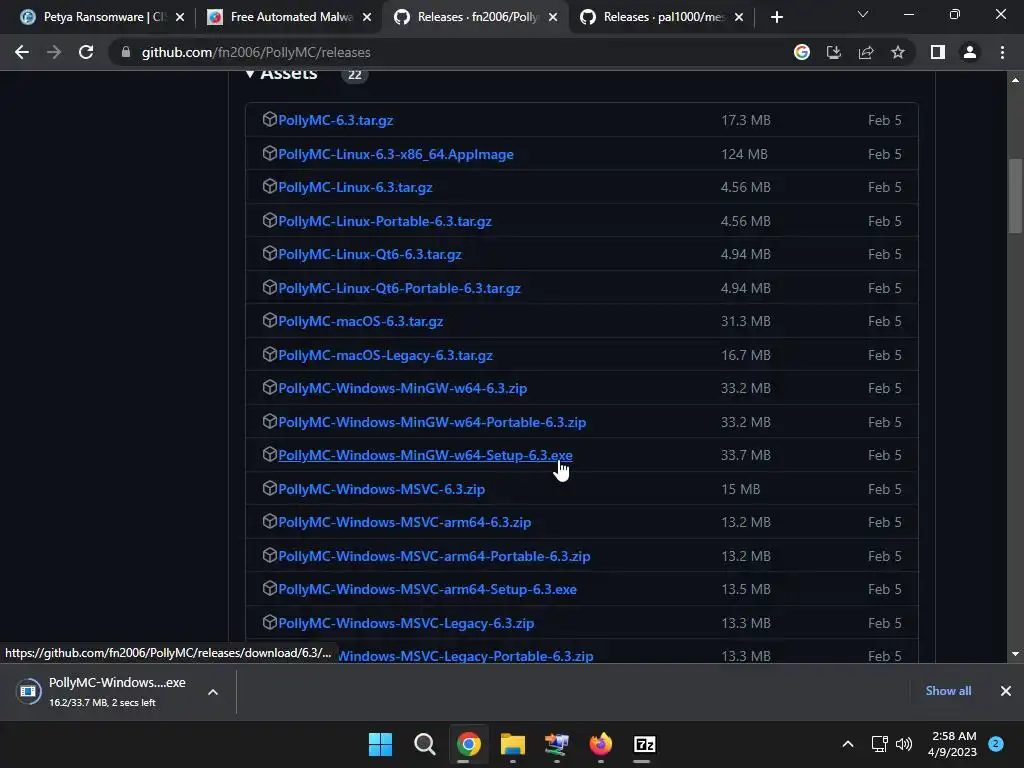
Task: Go forward with the browser forward arrow
Action: pos(54,52)
